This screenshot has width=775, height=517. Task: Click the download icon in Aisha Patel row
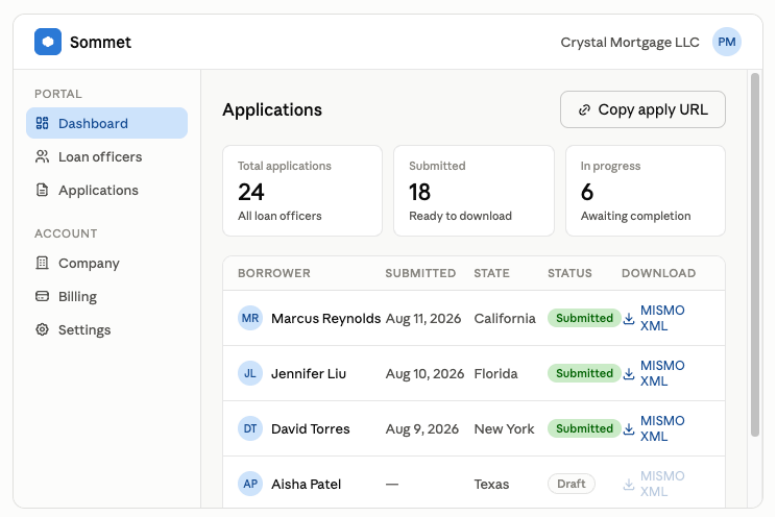[628, 484]
